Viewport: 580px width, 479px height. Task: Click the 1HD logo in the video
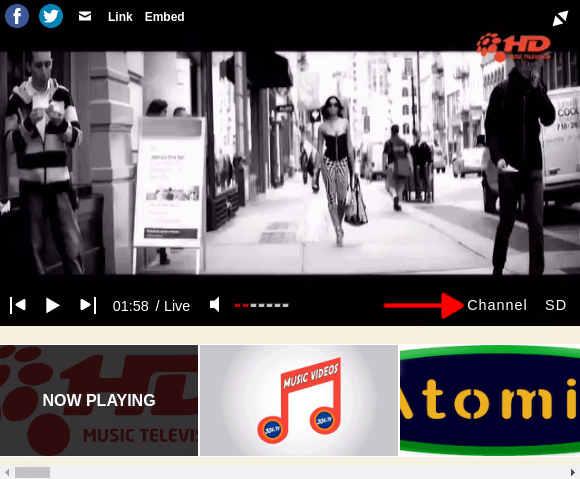(514, 47)
